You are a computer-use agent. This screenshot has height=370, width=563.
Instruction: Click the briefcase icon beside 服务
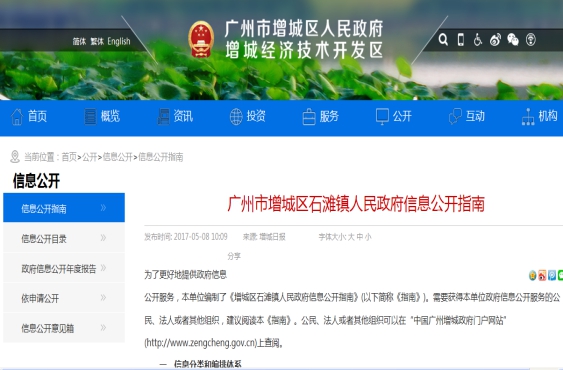tap(309, 117)
